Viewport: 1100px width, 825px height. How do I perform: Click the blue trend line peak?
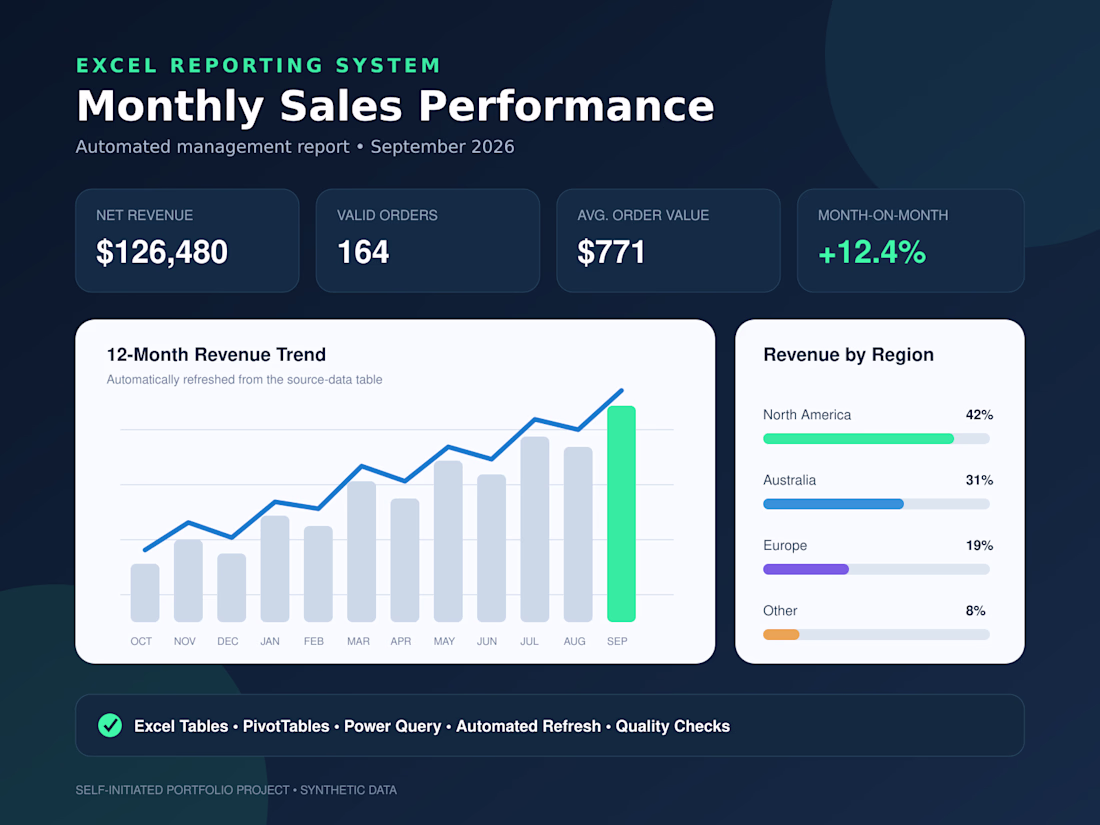pyautogui.click(x=621, y=391)
